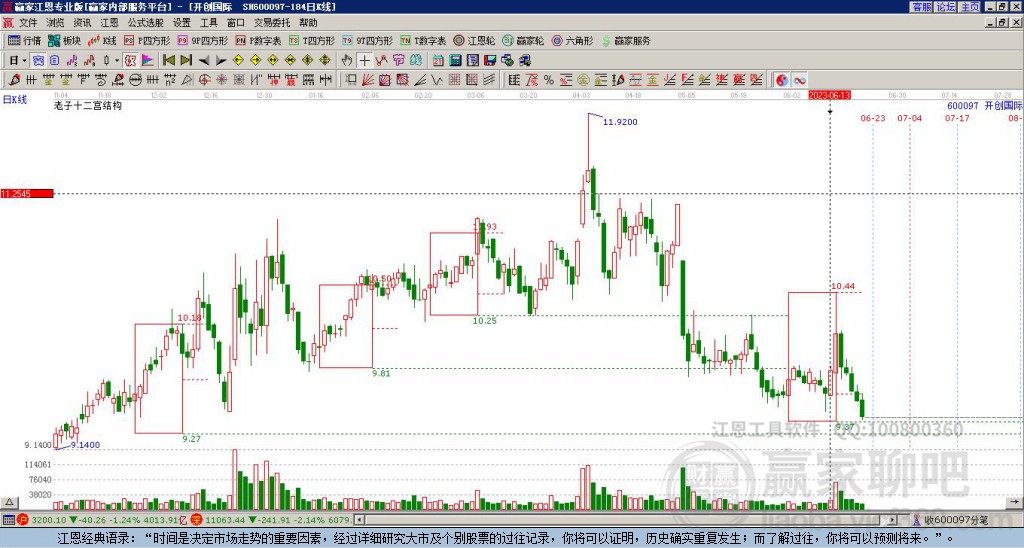Click the black left arrow icon
1024x548 pixels.
204,60
